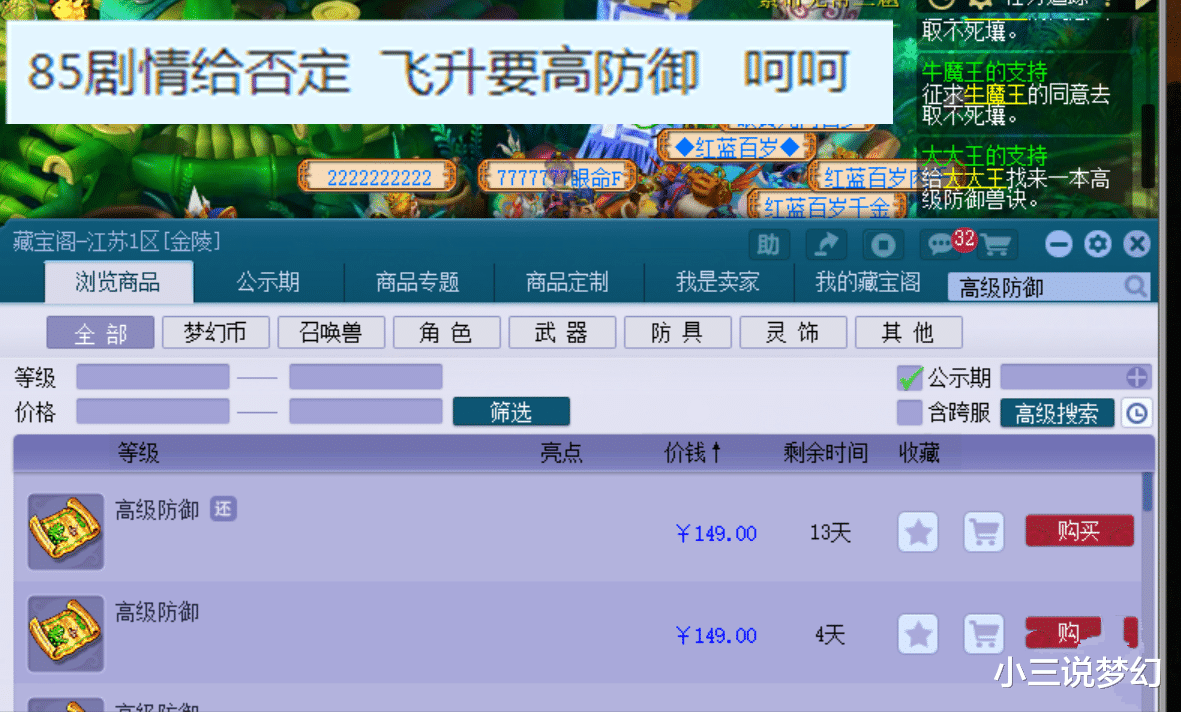Open the 商品专题 tab
1181x712 pixels.
418,283
